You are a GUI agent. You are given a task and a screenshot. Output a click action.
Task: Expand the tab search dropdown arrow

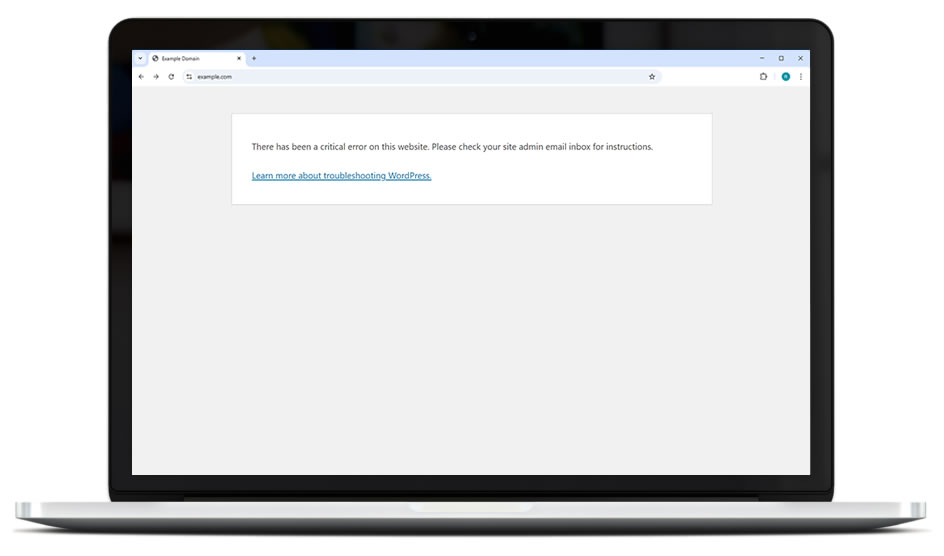tap(140, 58)
